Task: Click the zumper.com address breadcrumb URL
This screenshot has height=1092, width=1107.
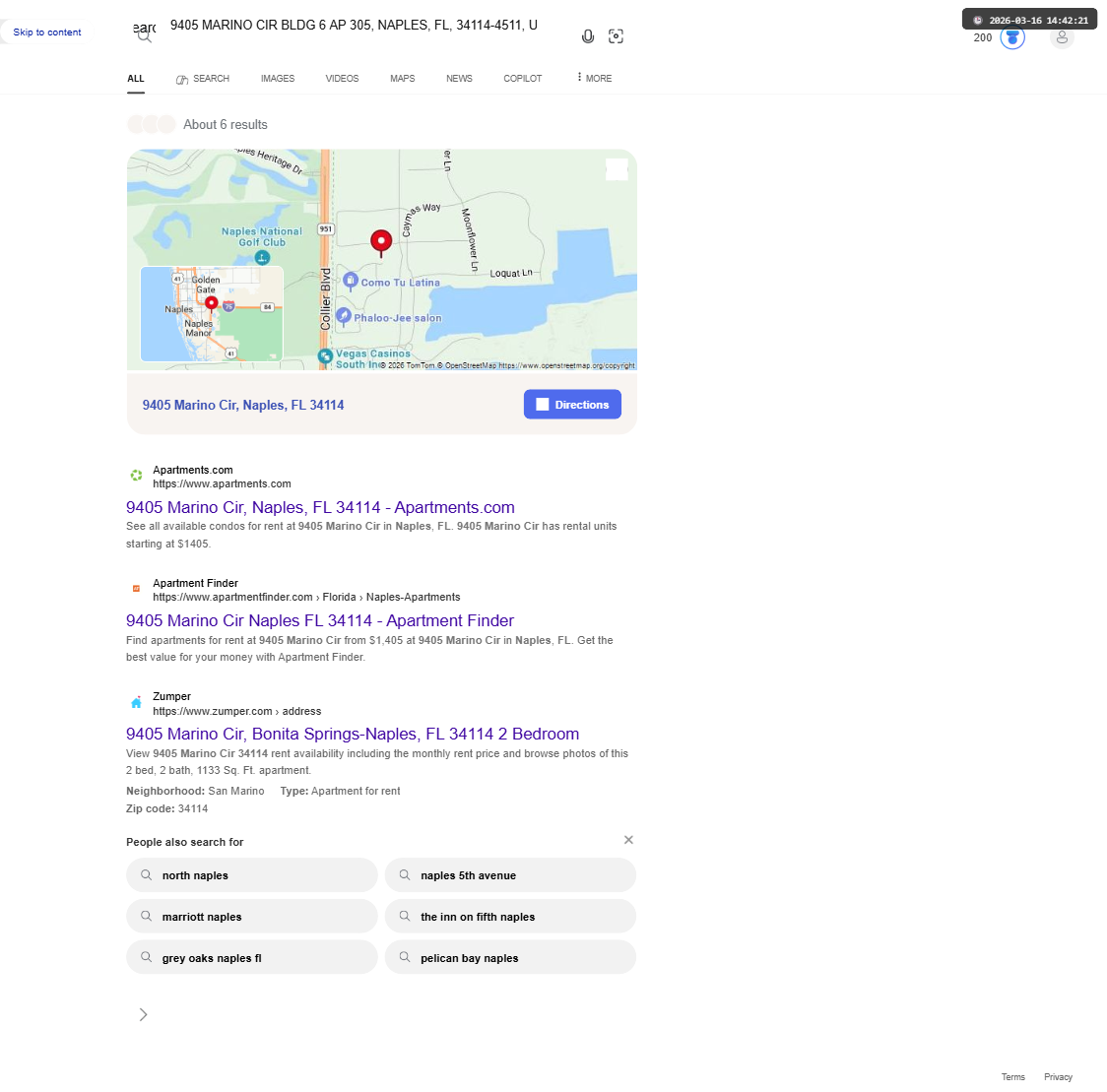Action: point(237,712)
